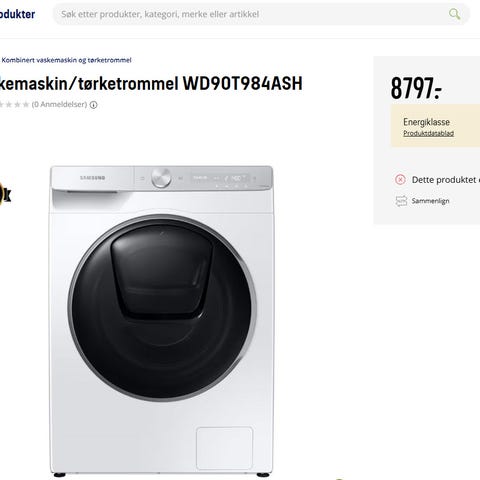This screenshot has width=480, height=480.
Task: Click the green search magnifier icon
Action: coord(454,14)
